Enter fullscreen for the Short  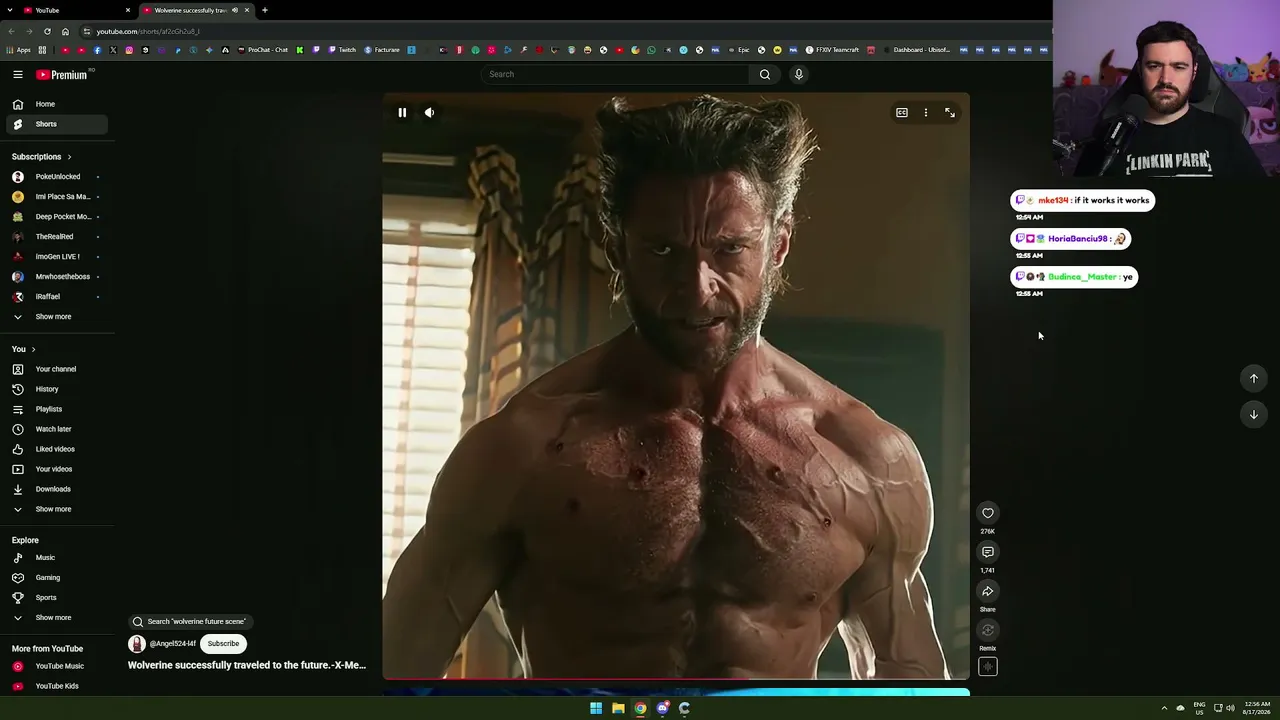[950, 113]
